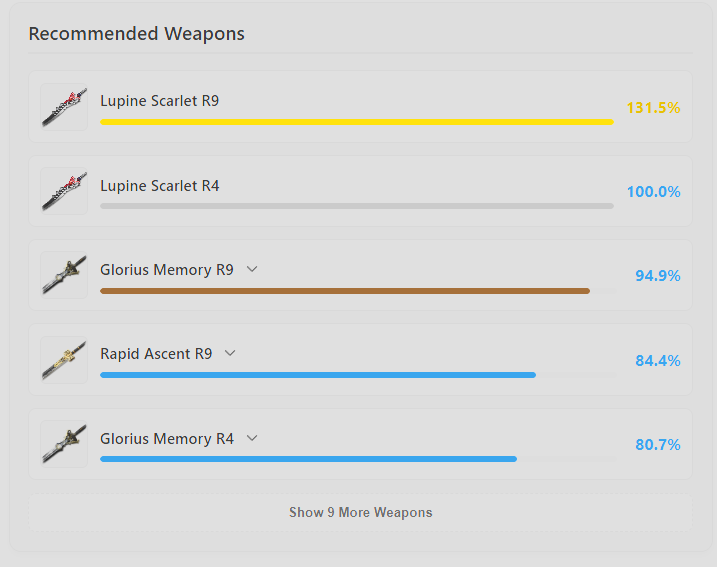This screenshot has width=717, height=567.
Task: Click the Glorius Memory R9 sword icon
Action: [64, 275]
